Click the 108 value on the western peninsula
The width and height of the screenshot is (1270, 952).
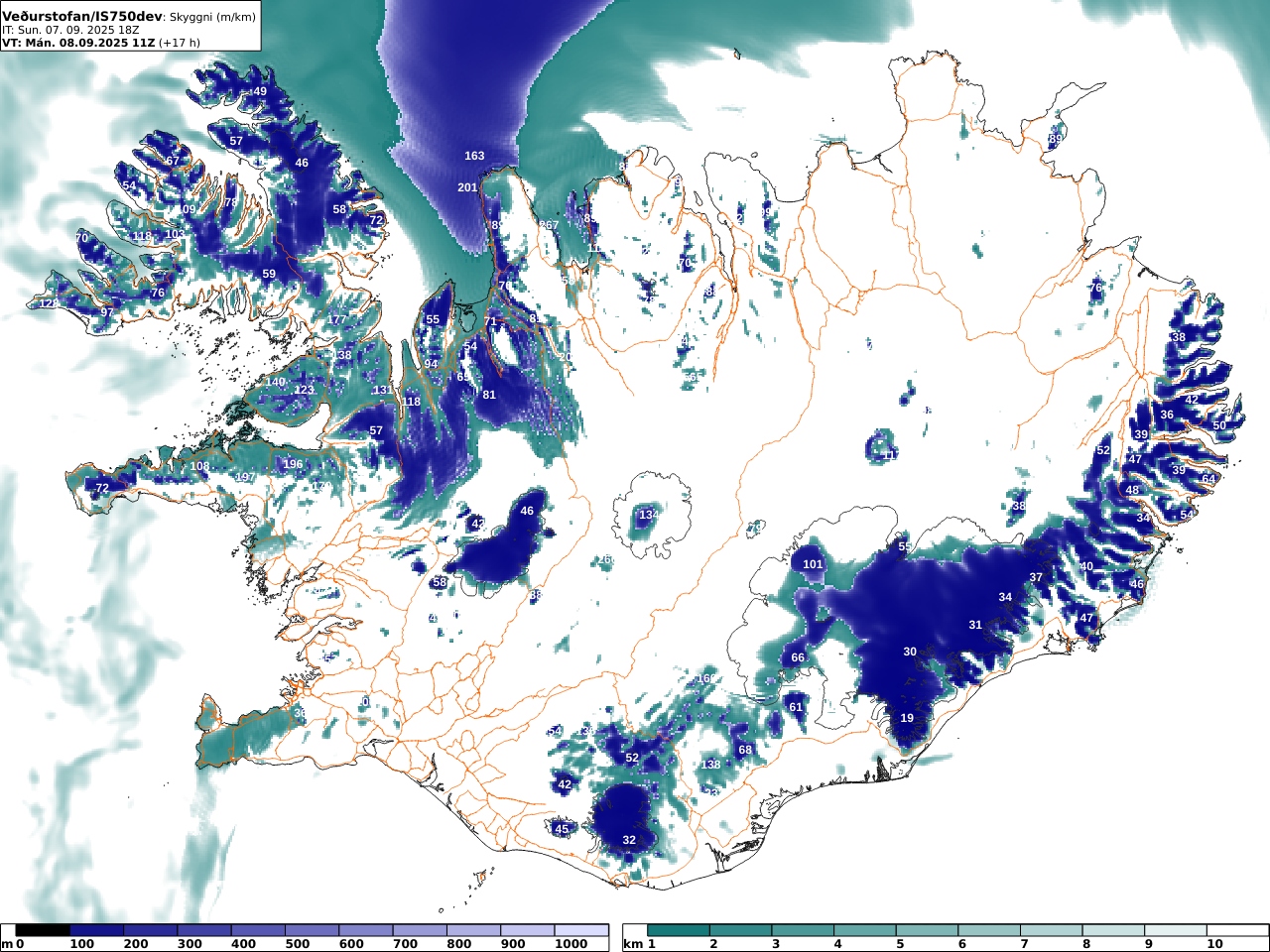pos(199,466)
